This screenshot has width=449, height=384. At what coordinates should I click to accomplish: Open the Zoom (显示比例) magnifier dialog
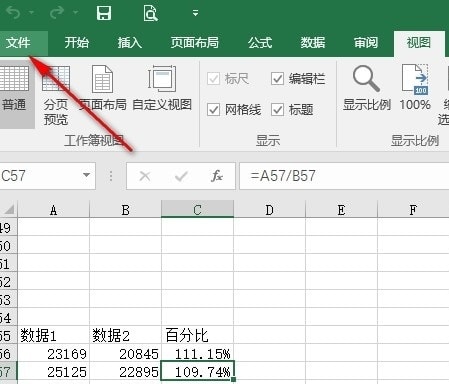(x=367, y=88)
